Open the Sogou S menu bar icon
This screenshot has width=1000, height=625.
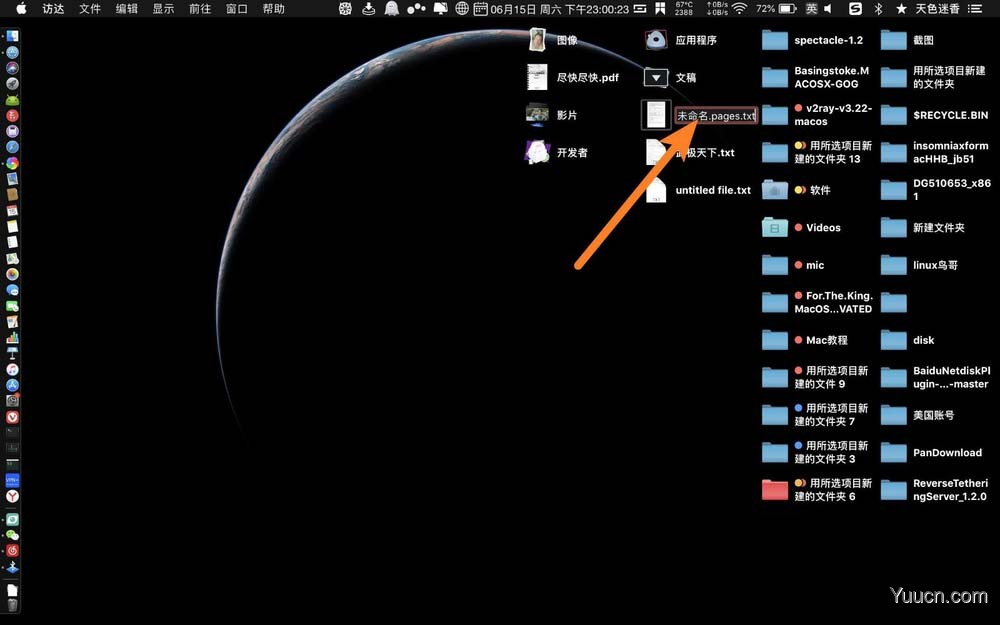[x=855, y=8]
